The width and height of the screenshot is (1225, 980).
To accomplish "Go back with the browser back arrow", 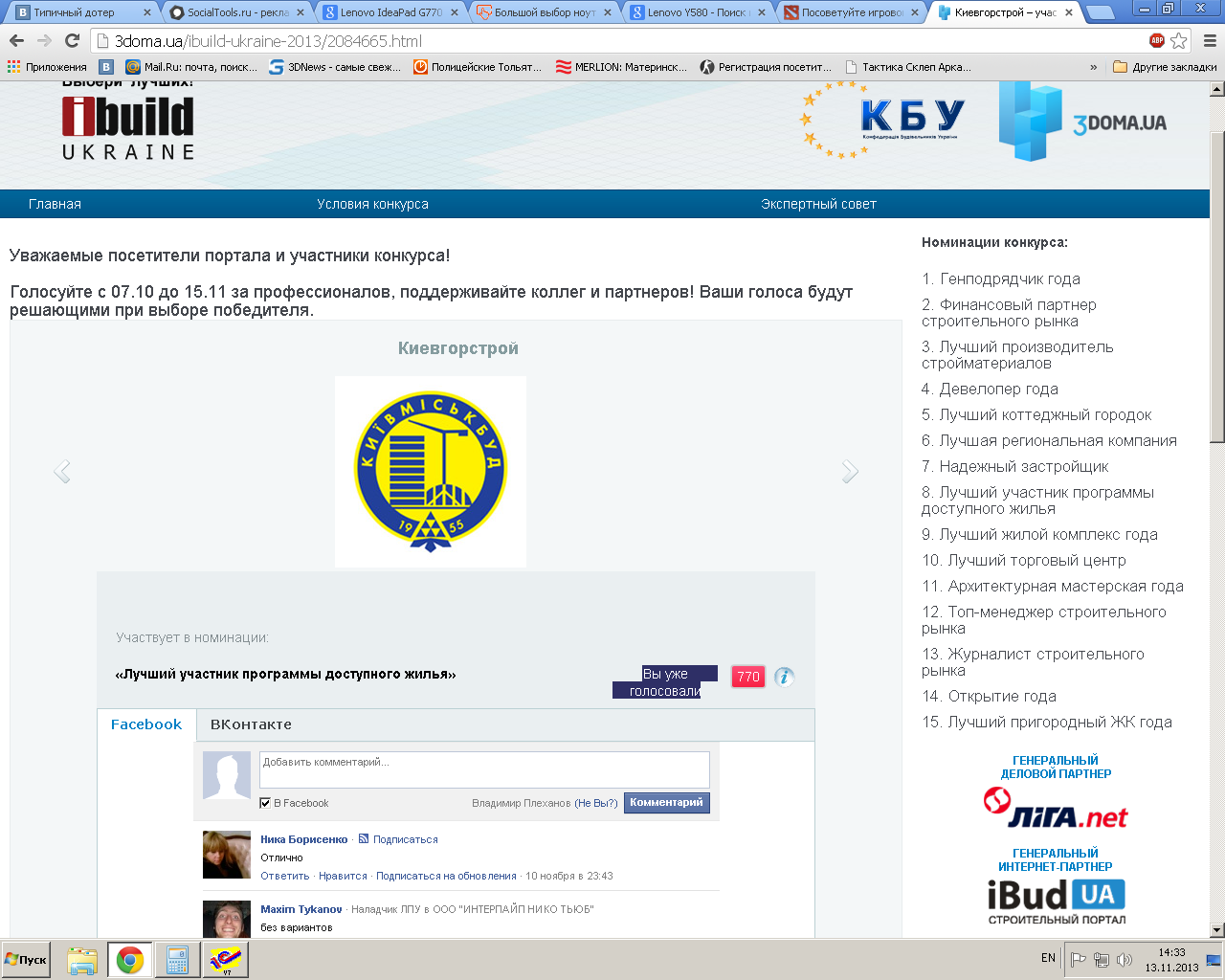I will [x=16, y=41].
